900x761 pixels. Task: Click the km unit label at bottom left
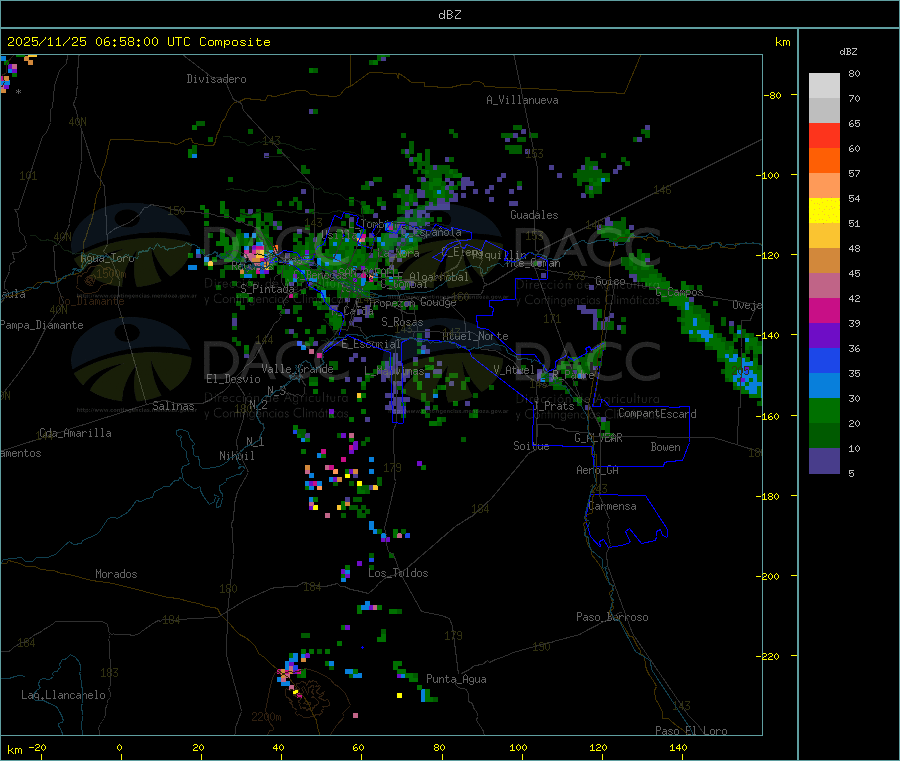[x=14, y=750]
